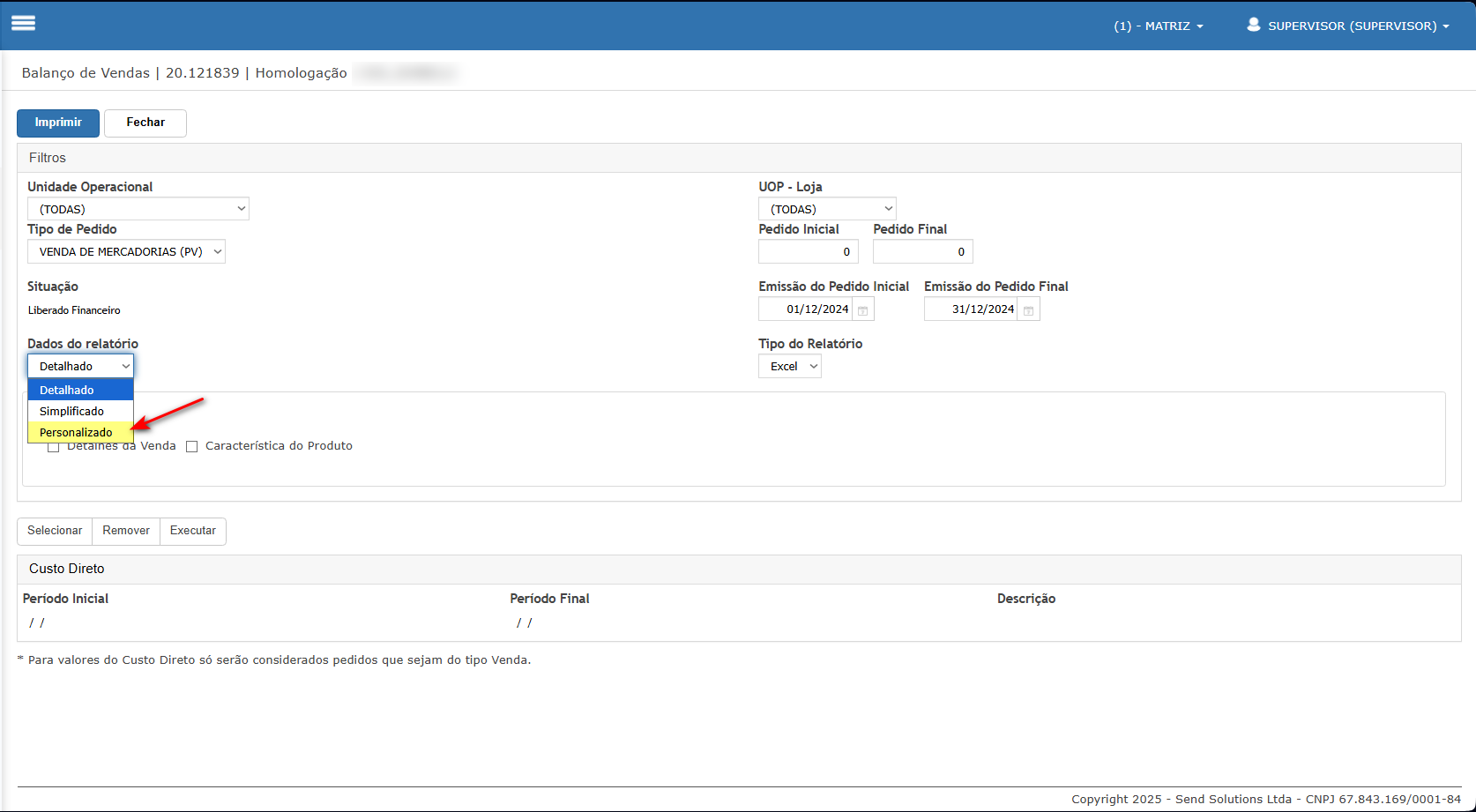Choose Simplificado report option
The image size is (1476, 812).
(x=72, y=412)
